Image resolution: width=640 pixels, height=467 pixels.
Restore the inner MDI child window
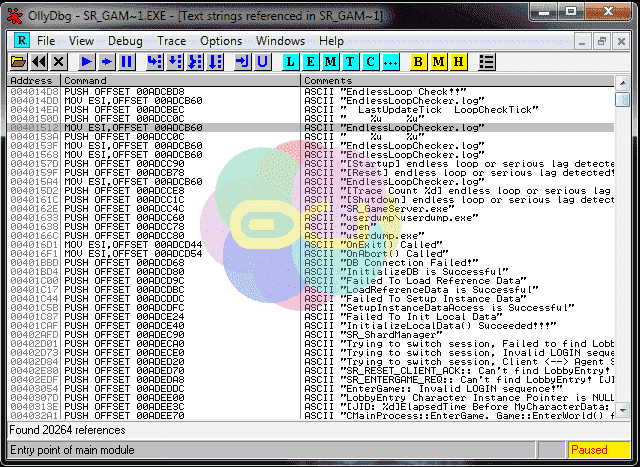point(602,41)
